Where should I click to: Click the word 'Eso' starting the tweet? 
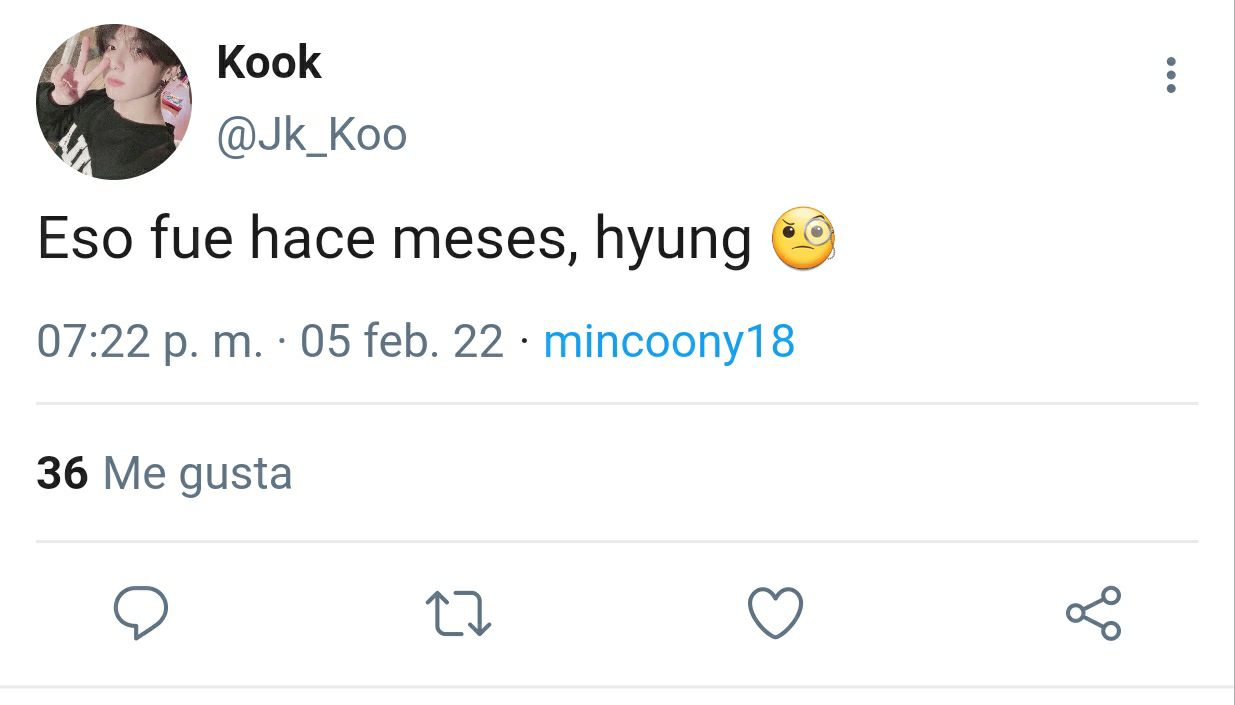pyautogui.click(x=85, y=239)
